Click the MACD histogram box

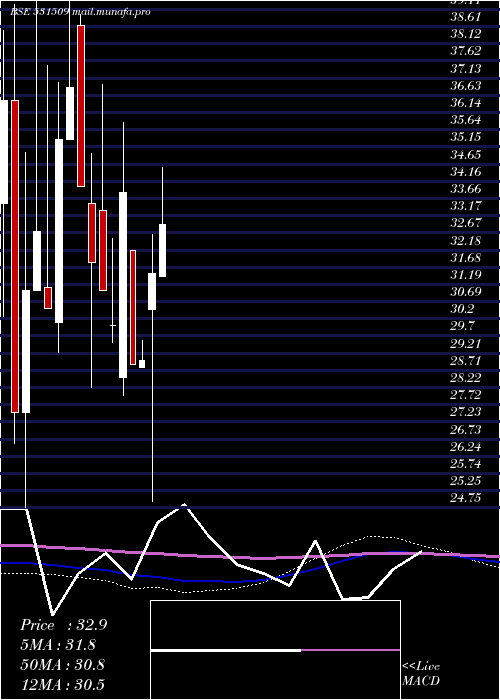click(275, 650)
